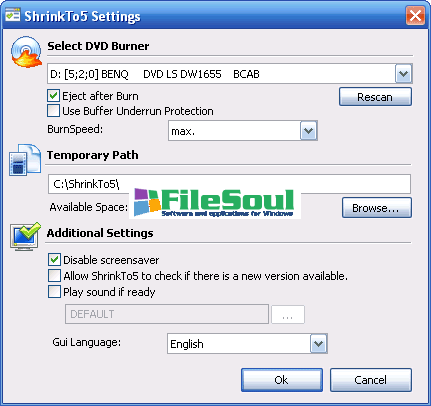The height and width of the screenshot is (406, 431).
Task: Click the Additional Settings monitor checkmark icon
Action: point(25,237)
